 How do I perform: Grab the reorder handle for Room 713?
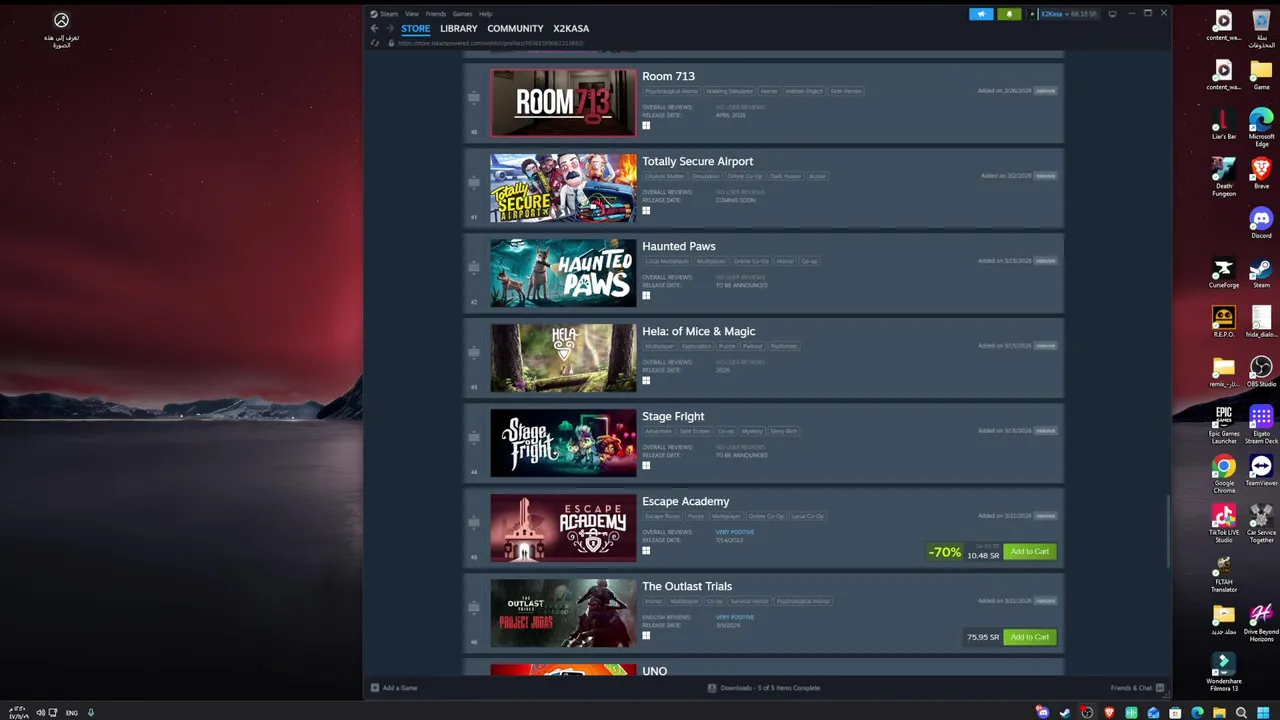pyautogui.click(x=474, y=98)
